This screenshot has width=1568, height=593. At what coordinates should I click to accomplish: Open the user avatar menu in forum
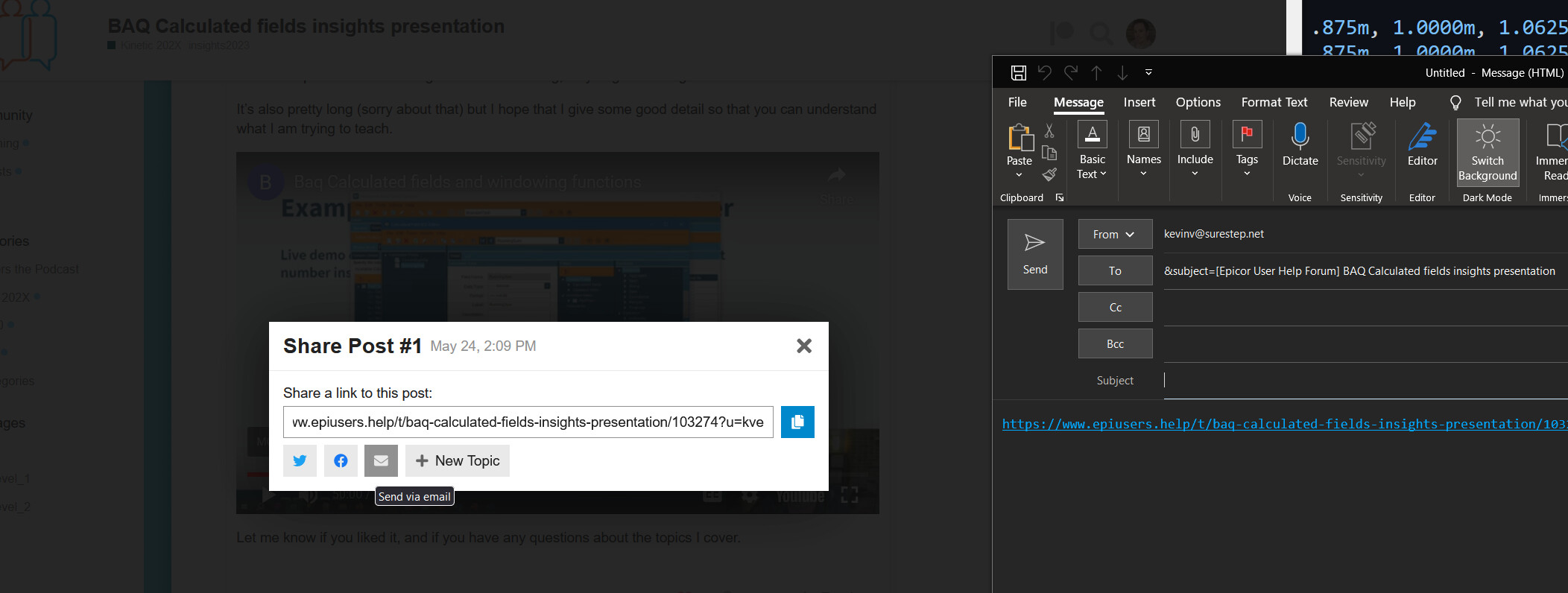point(1140,34)
